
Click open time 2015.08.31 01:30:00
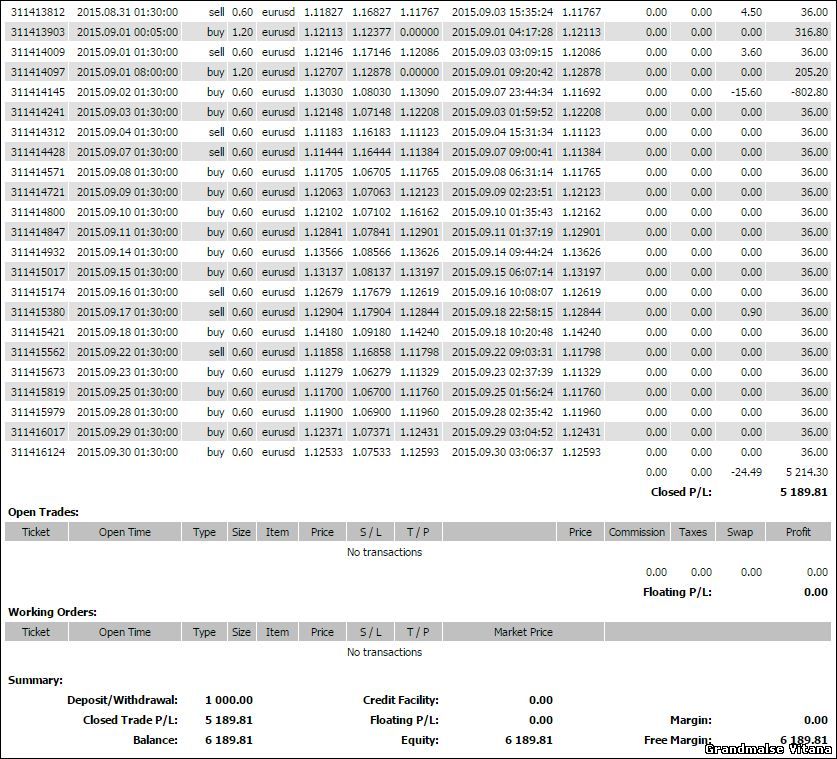(x=128, y=12)
